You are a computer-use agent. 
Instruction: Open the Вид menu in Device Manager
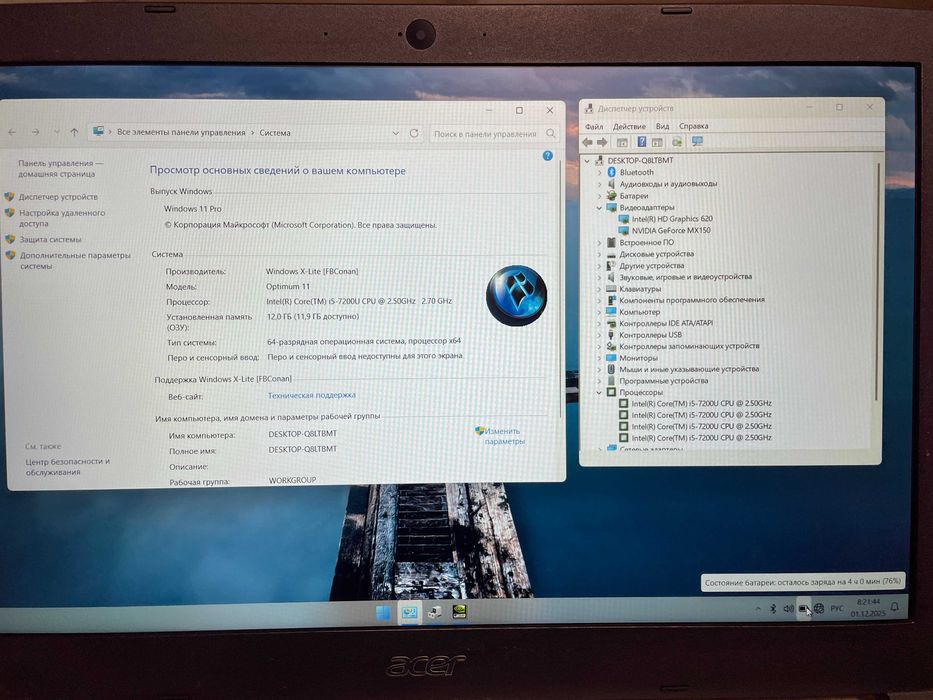662,126
